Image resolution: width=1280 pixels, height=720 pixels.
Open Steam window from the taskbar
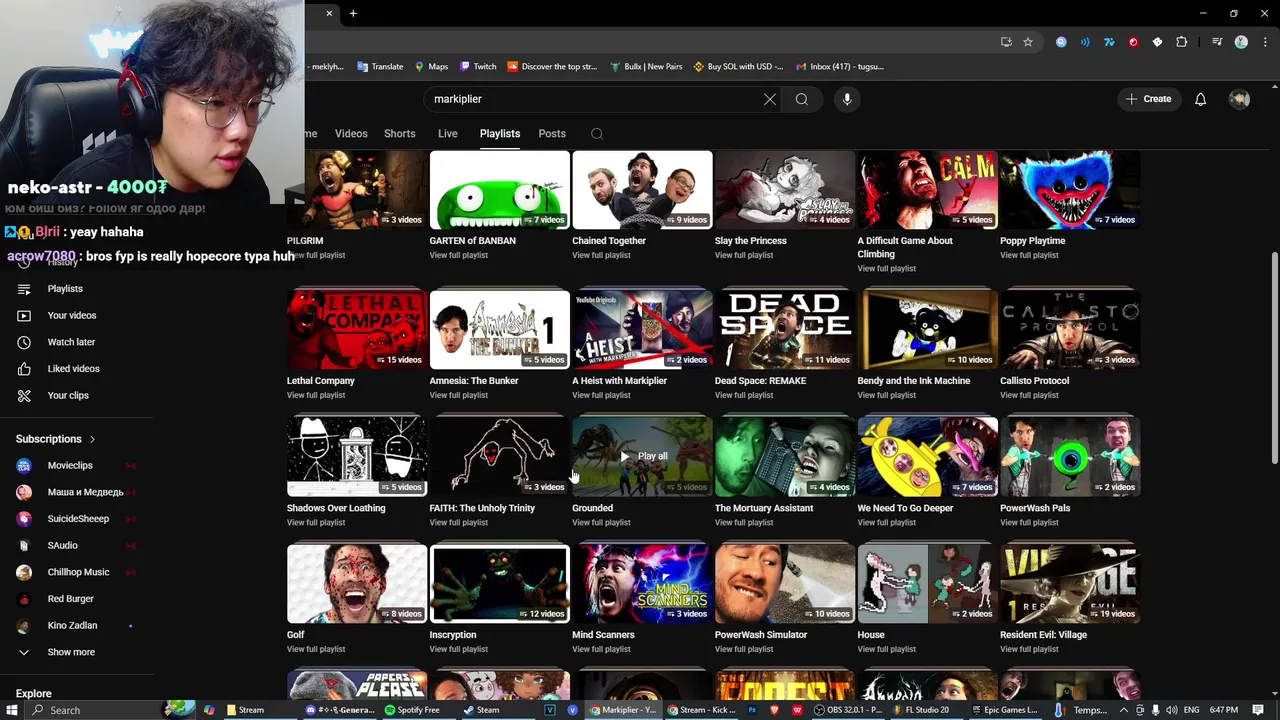coord(482,710)
